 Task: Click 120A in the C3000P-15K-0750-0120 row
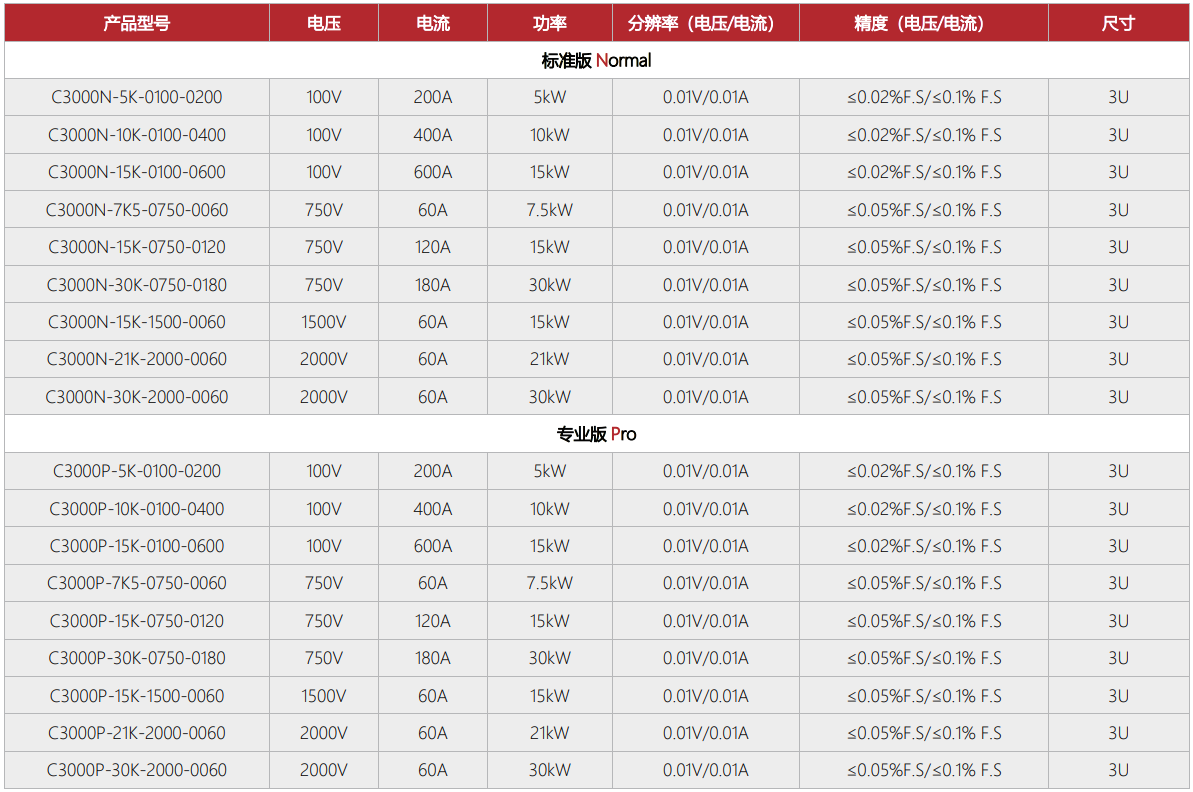(433, 621)
